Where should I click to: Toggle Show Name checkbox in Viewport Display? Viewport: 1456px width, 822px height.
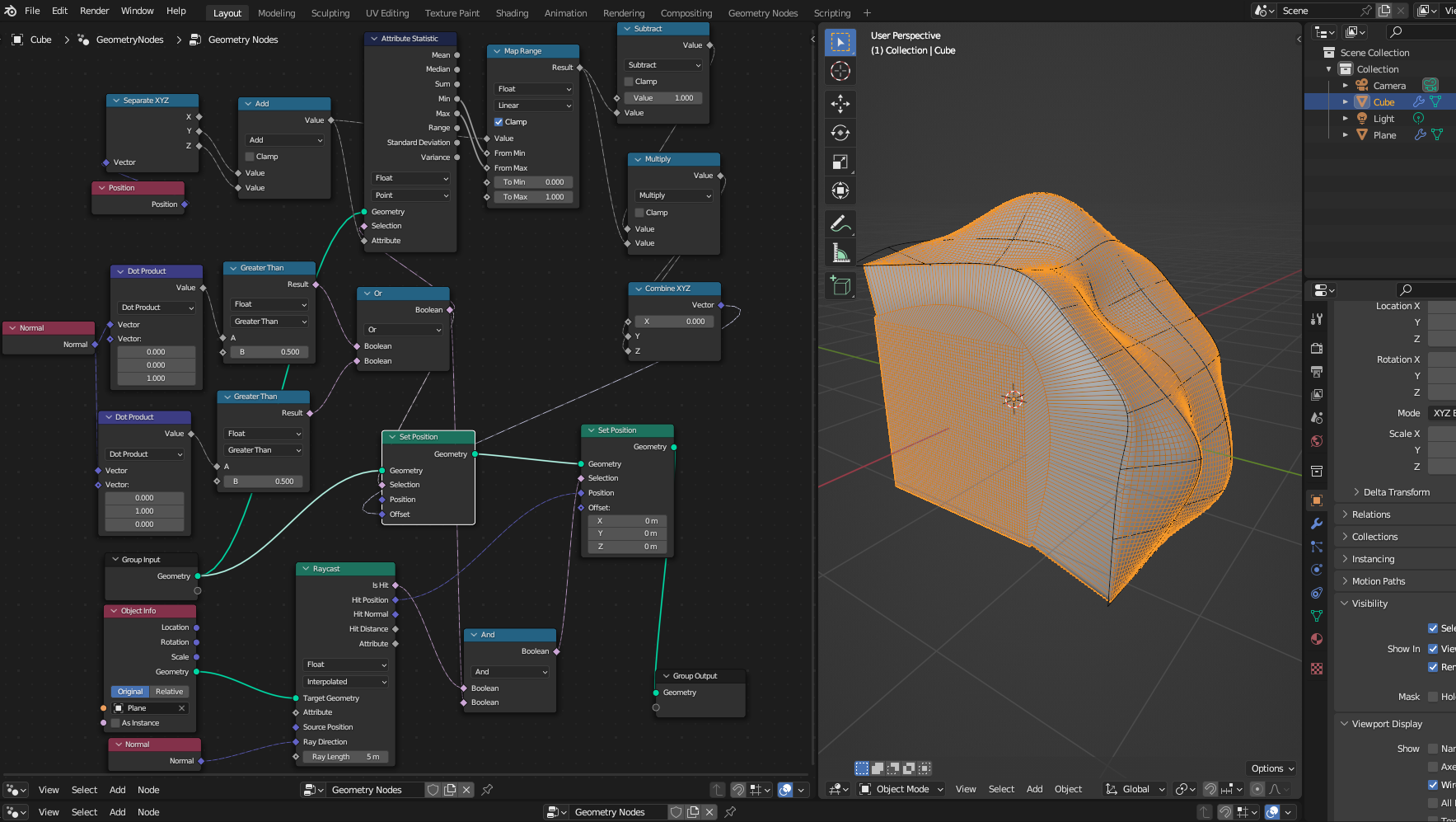(1433, 749)
